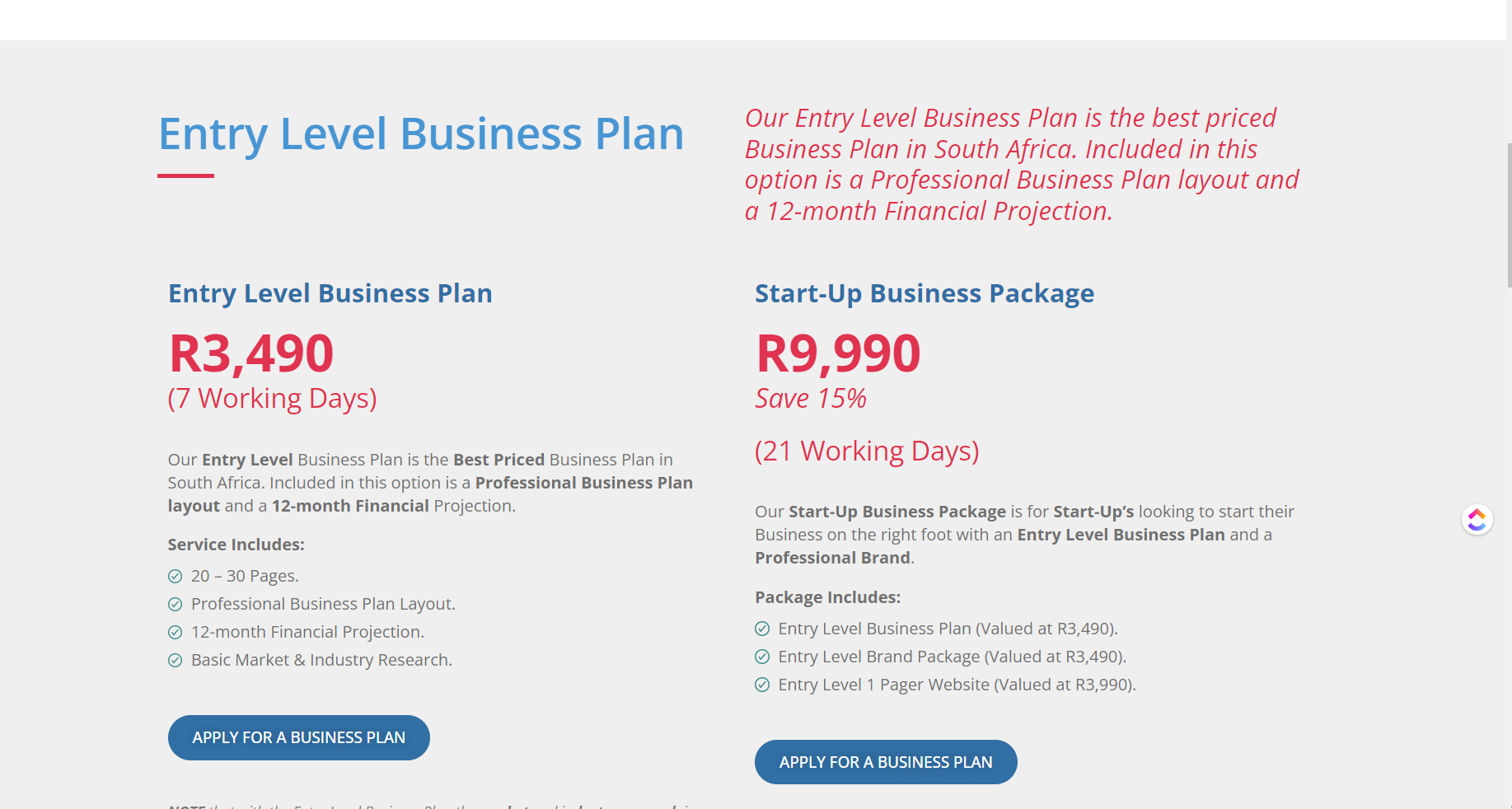Click the "Save 15%" label
Viewport: 1512px width, 809px height.
pyautogui.click(x=811, y=399)
